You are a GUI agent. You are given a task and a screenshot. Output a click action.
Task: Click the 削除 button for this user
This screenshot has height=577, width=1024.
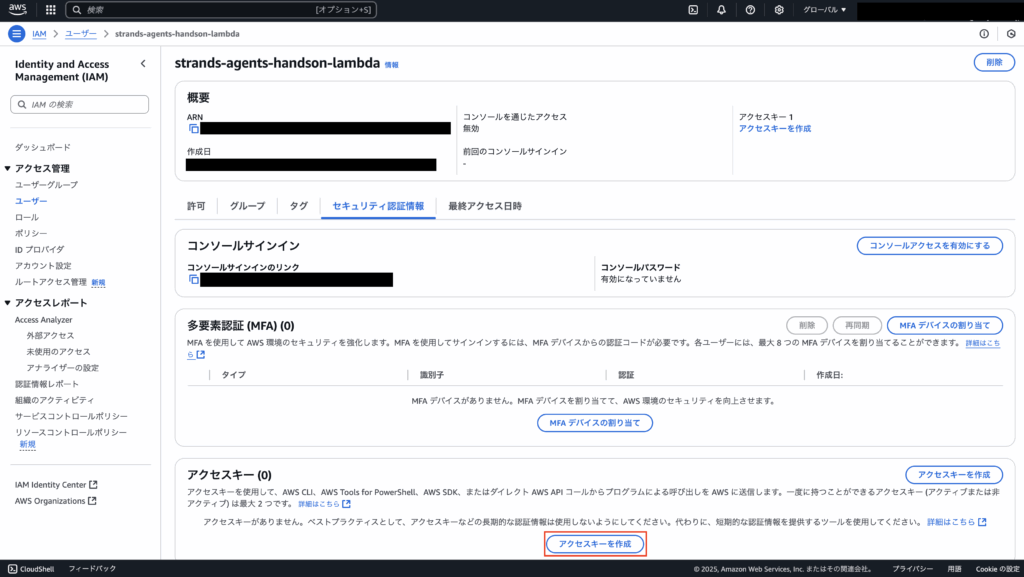pos(994,63)
